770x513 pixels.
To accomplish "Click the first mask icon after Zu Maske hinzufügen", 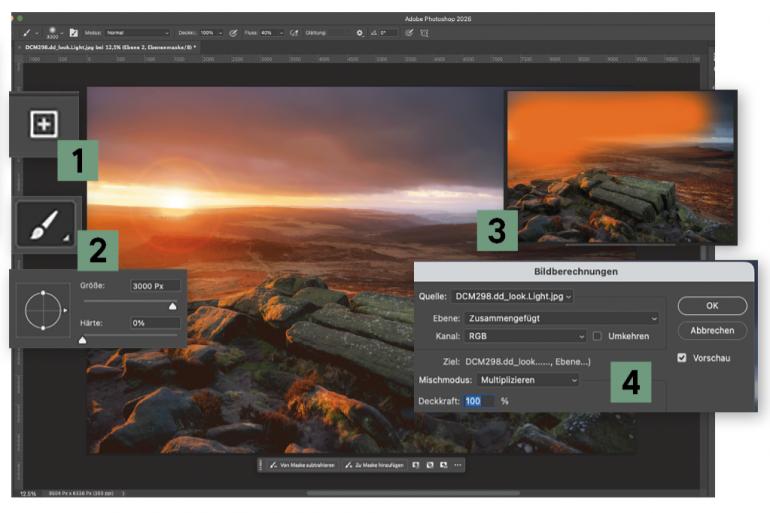I will (415, 465).
